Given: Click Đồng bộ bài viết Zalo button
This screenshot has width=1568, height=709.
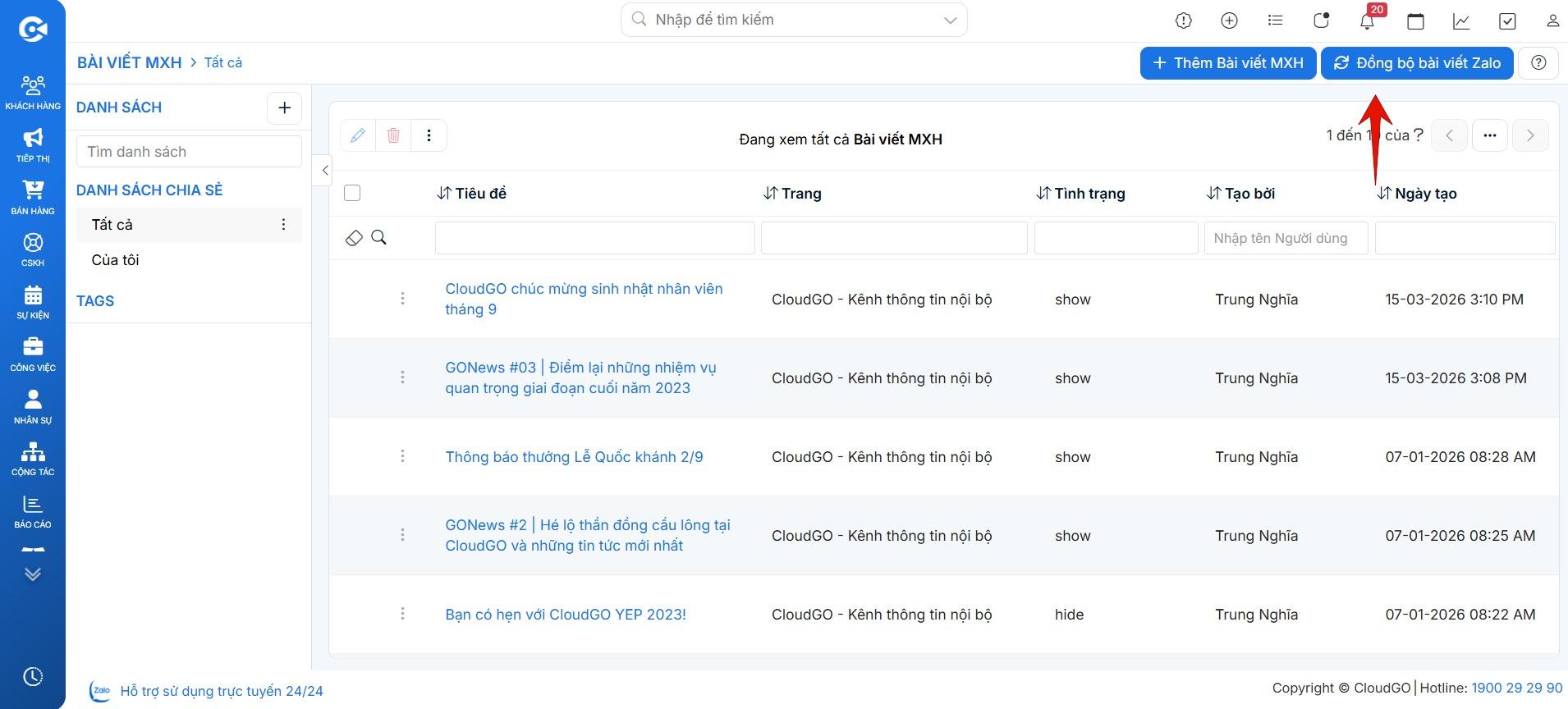Looking at the screenshot, I should click(x=1417, y=63).
